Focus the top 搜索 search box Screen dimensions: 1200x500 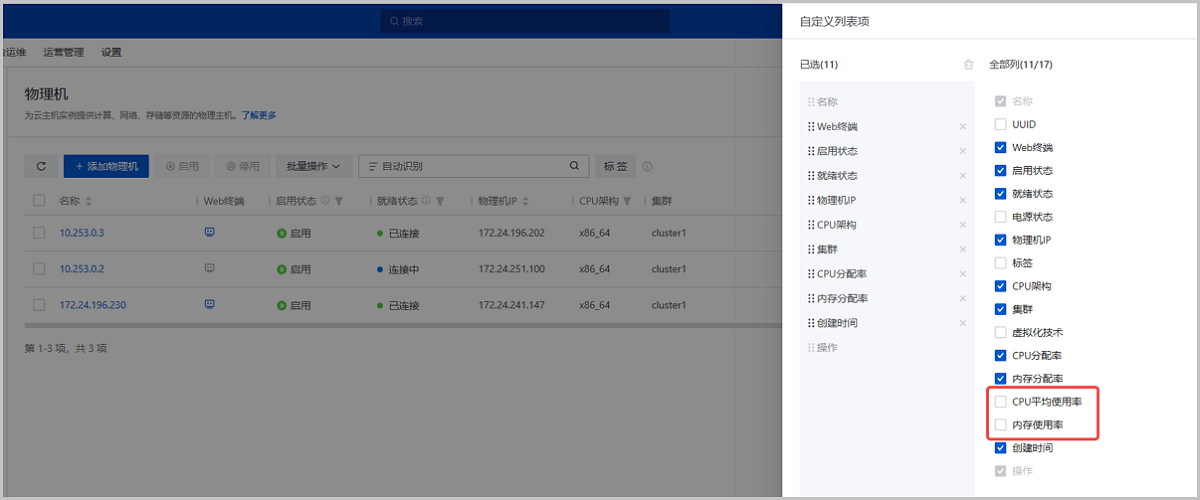pos(525,20)
